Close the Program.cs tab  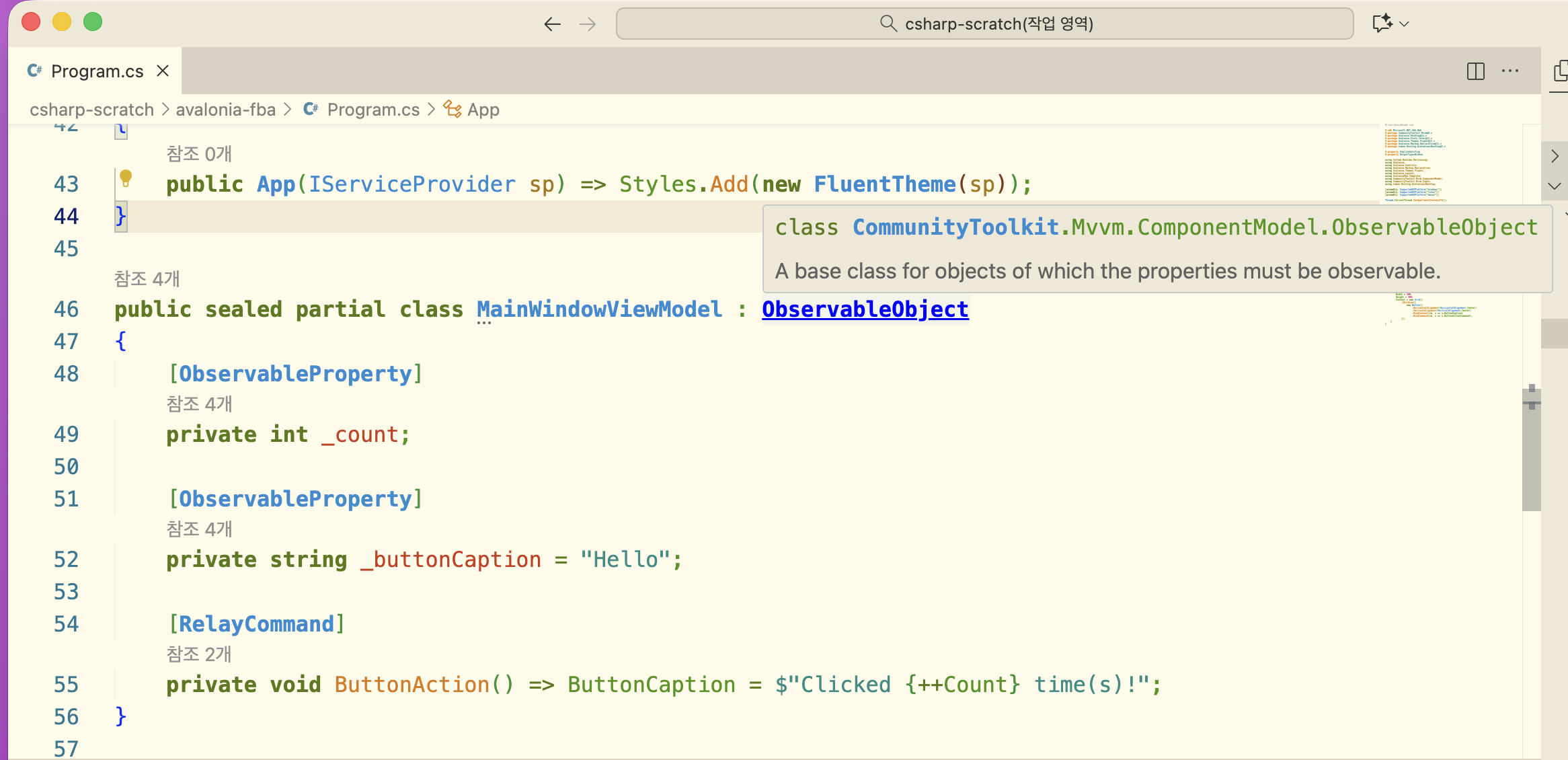[x=163, y=71]
